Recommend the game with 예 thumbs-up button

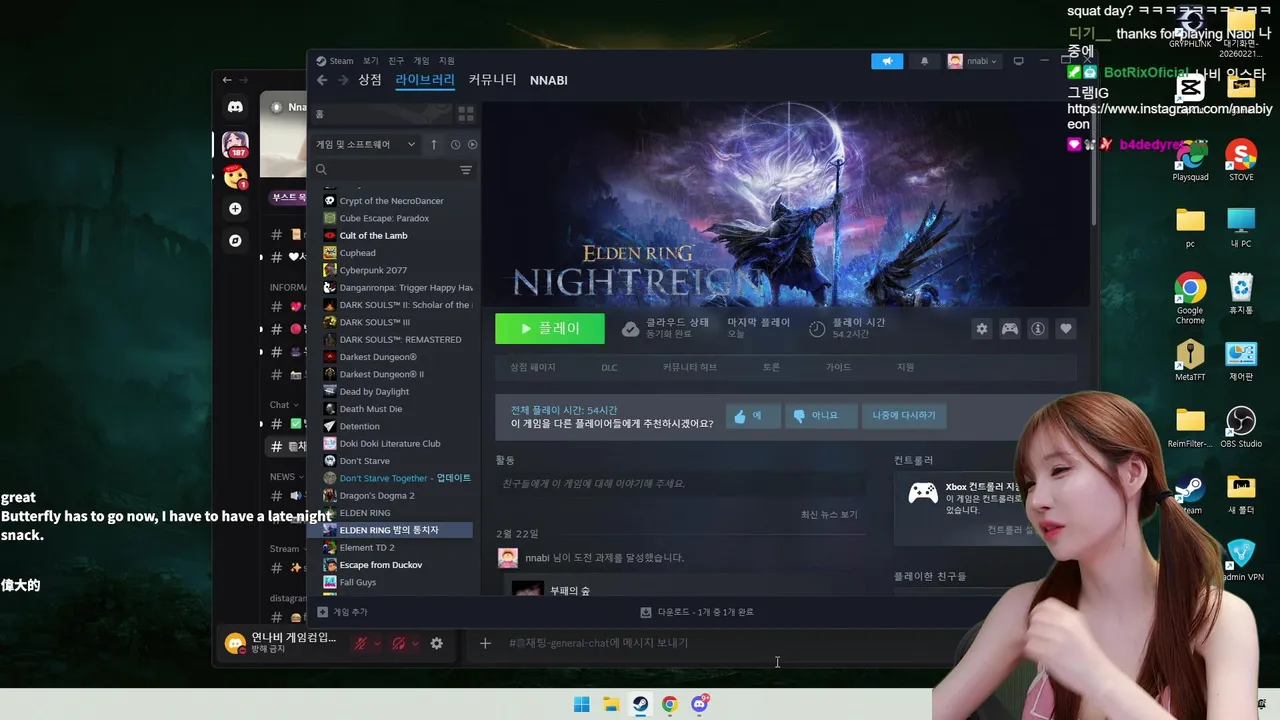752,415
